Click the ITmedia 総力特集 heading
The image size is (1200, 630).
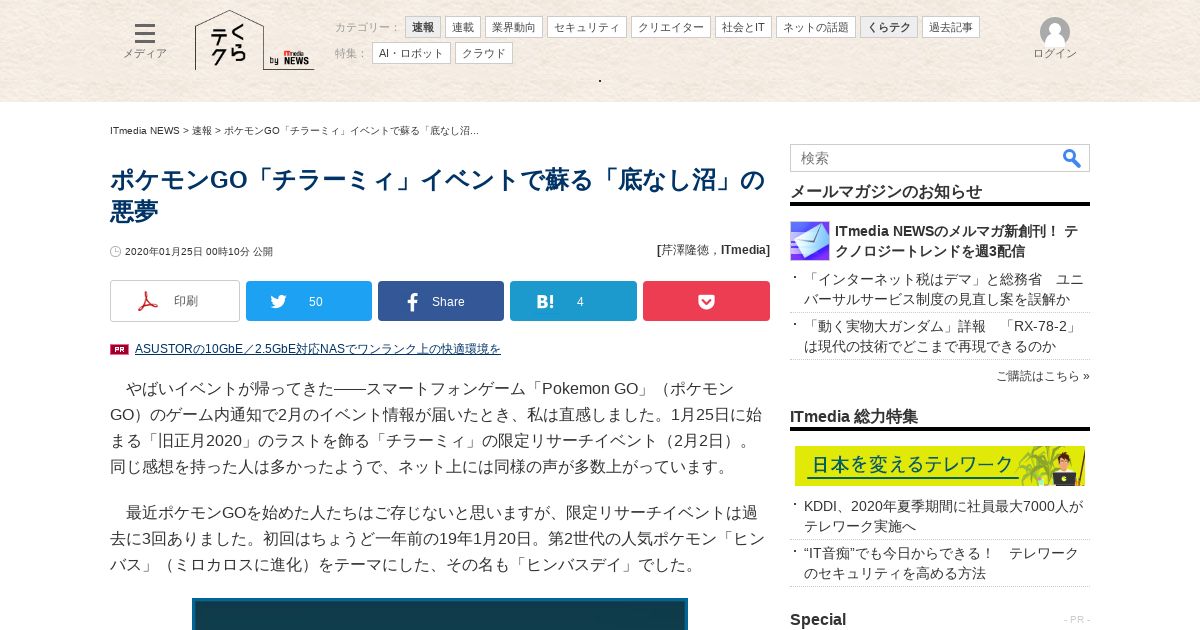[854, 416]
